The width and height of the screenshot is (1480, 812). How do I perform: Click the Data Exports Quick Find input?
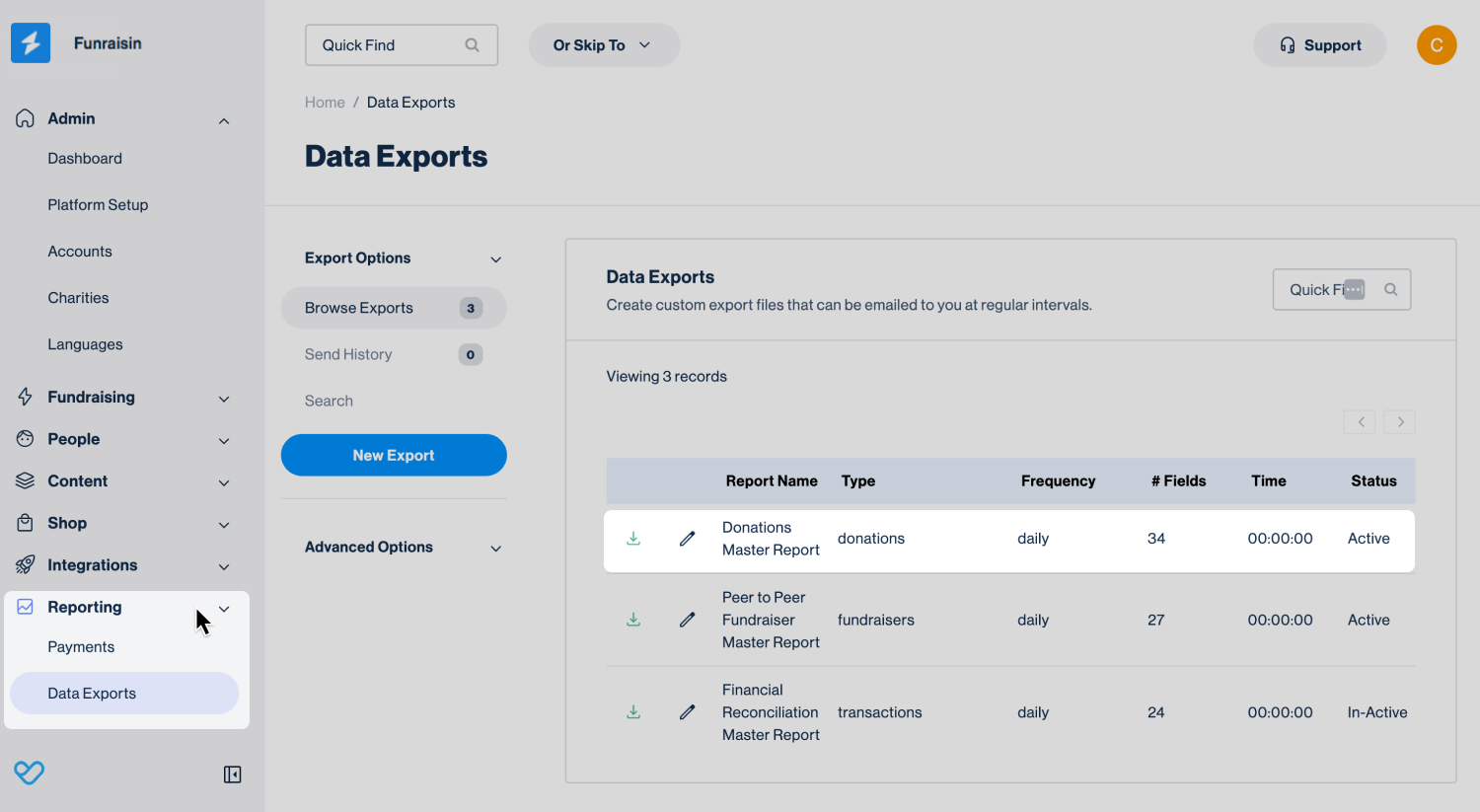[1342, 289]
